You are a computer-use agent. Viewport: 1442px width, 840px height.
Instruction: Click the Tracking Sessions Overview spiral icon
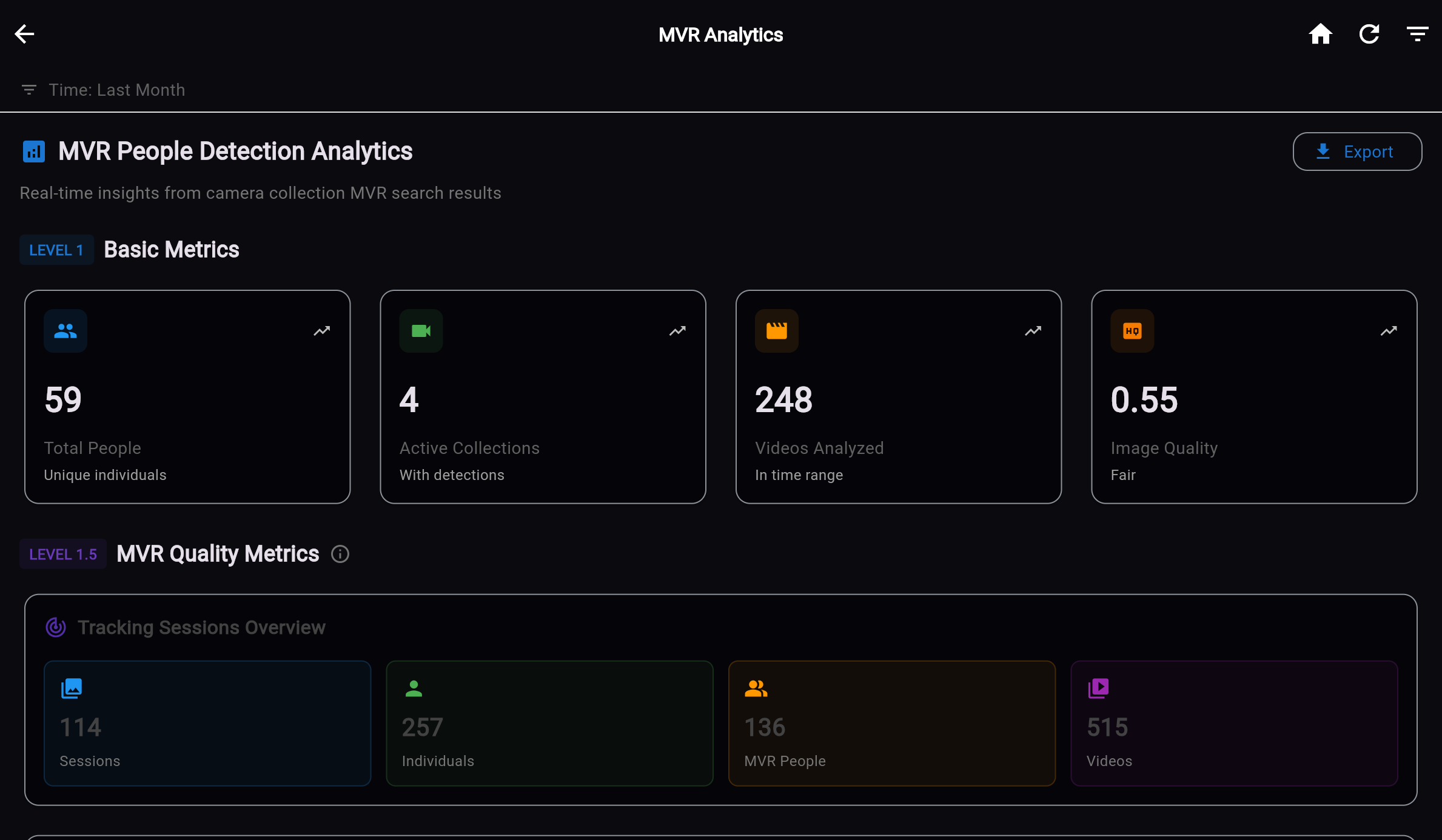pyautogui.click(x=55, y=627)
